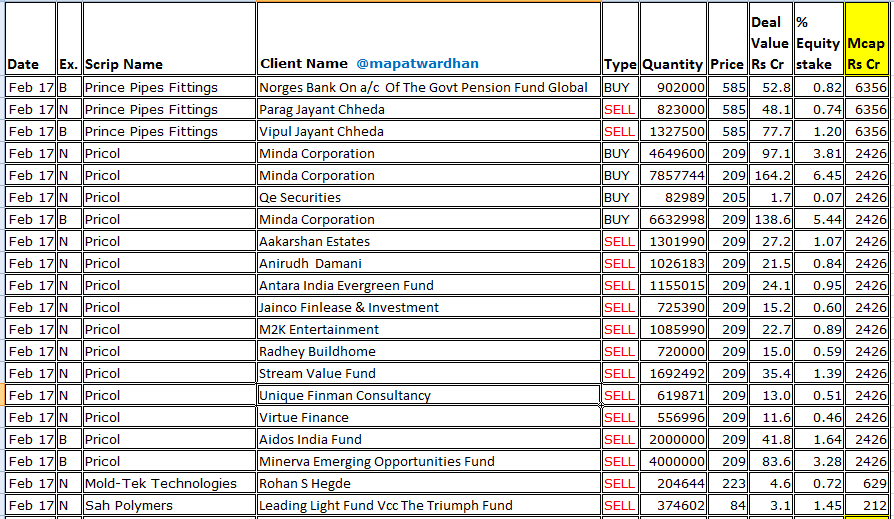Viewport: 894px width, 519px height.
Task: Click Antara India Evergreen Fund cell
Action: coord(429,285)
